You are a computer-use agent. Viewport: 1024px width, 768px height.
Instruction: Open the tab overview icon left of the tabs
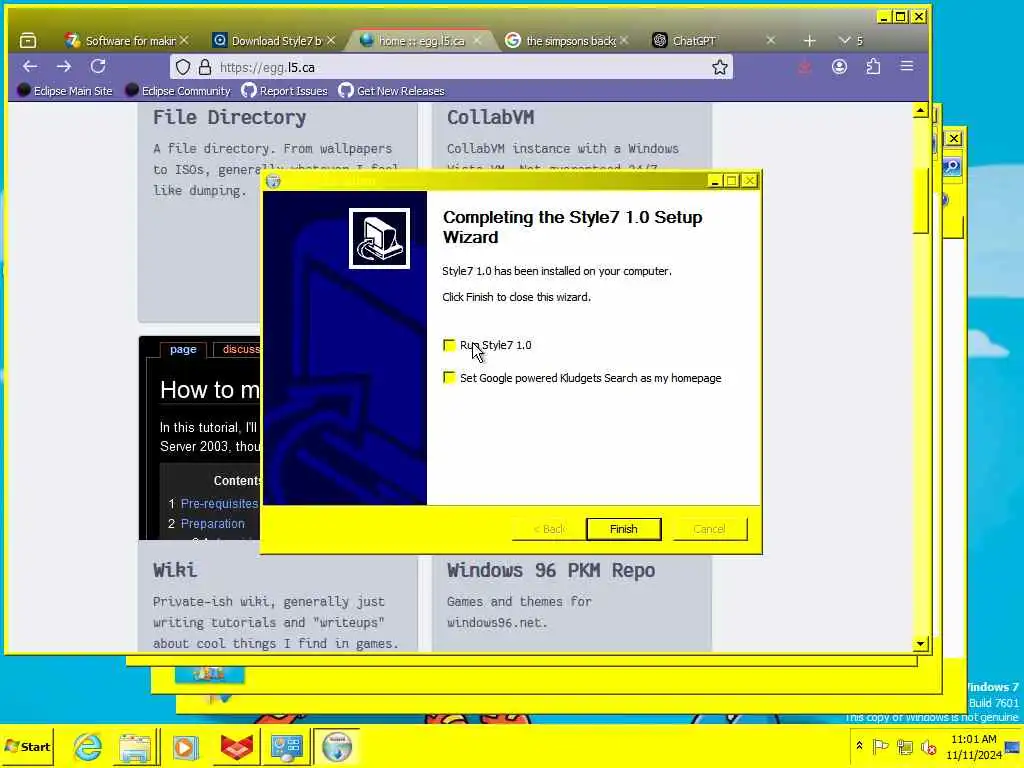point(28,40)
